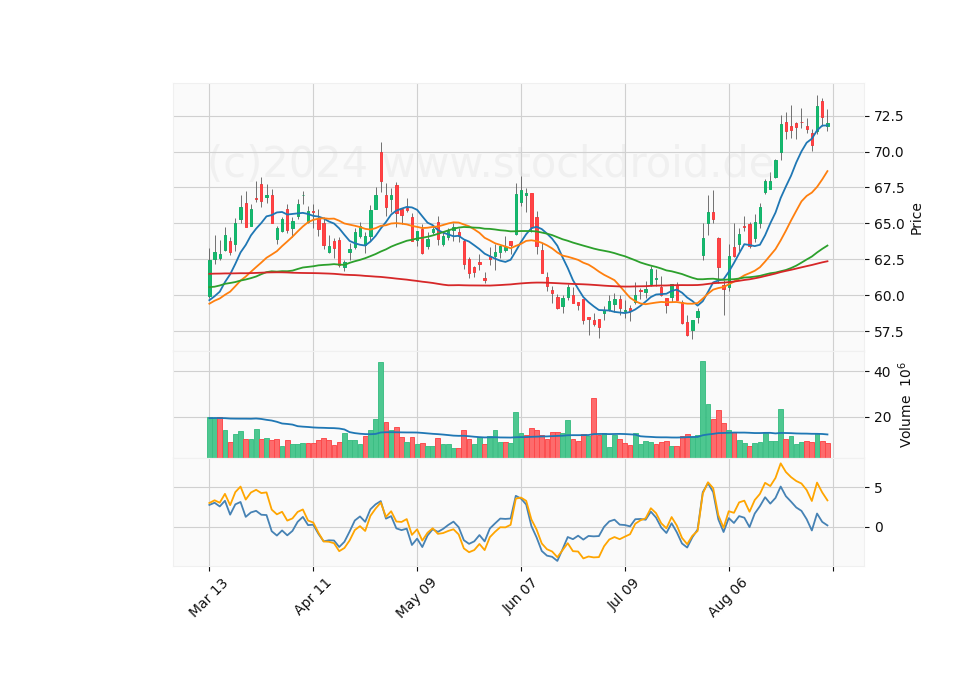The height and width of the screenshot is (690, 960).
Task: Click the Volume axis title
Action: (905, 405)
